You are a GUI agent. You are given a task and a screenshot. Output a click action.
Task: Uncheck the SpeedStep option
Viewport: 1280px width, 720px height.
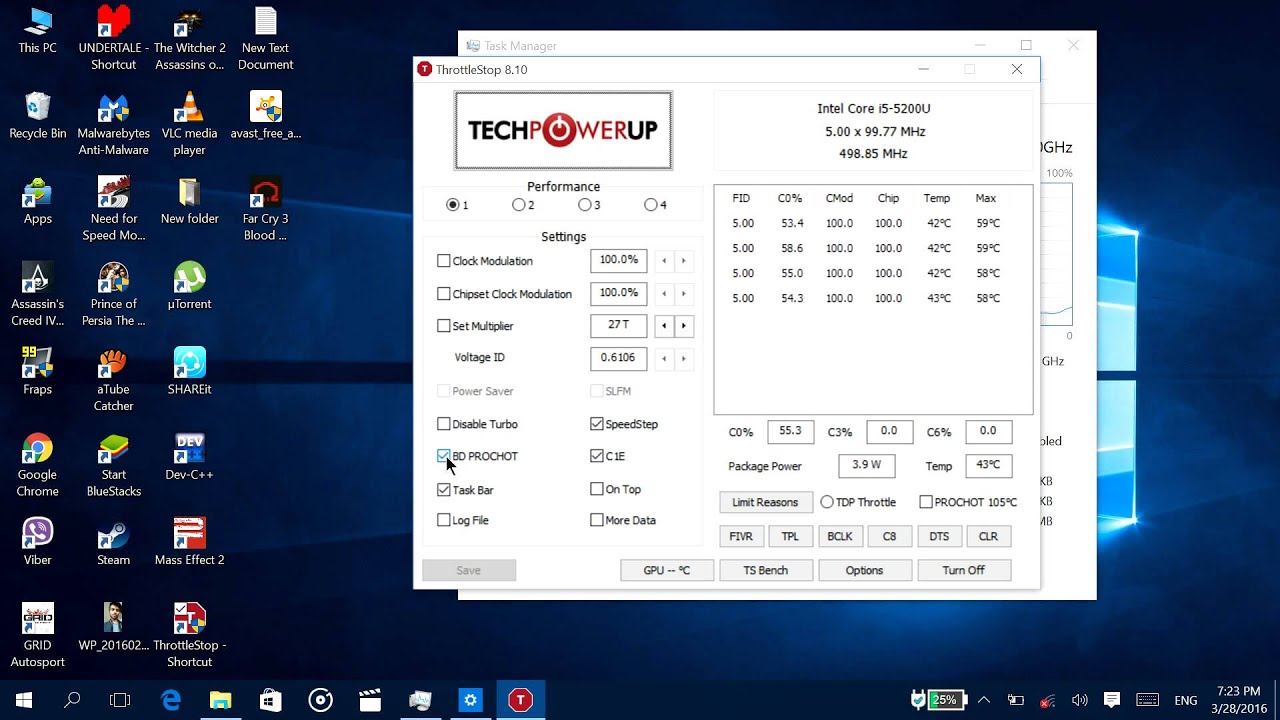[x=597, y=424]
